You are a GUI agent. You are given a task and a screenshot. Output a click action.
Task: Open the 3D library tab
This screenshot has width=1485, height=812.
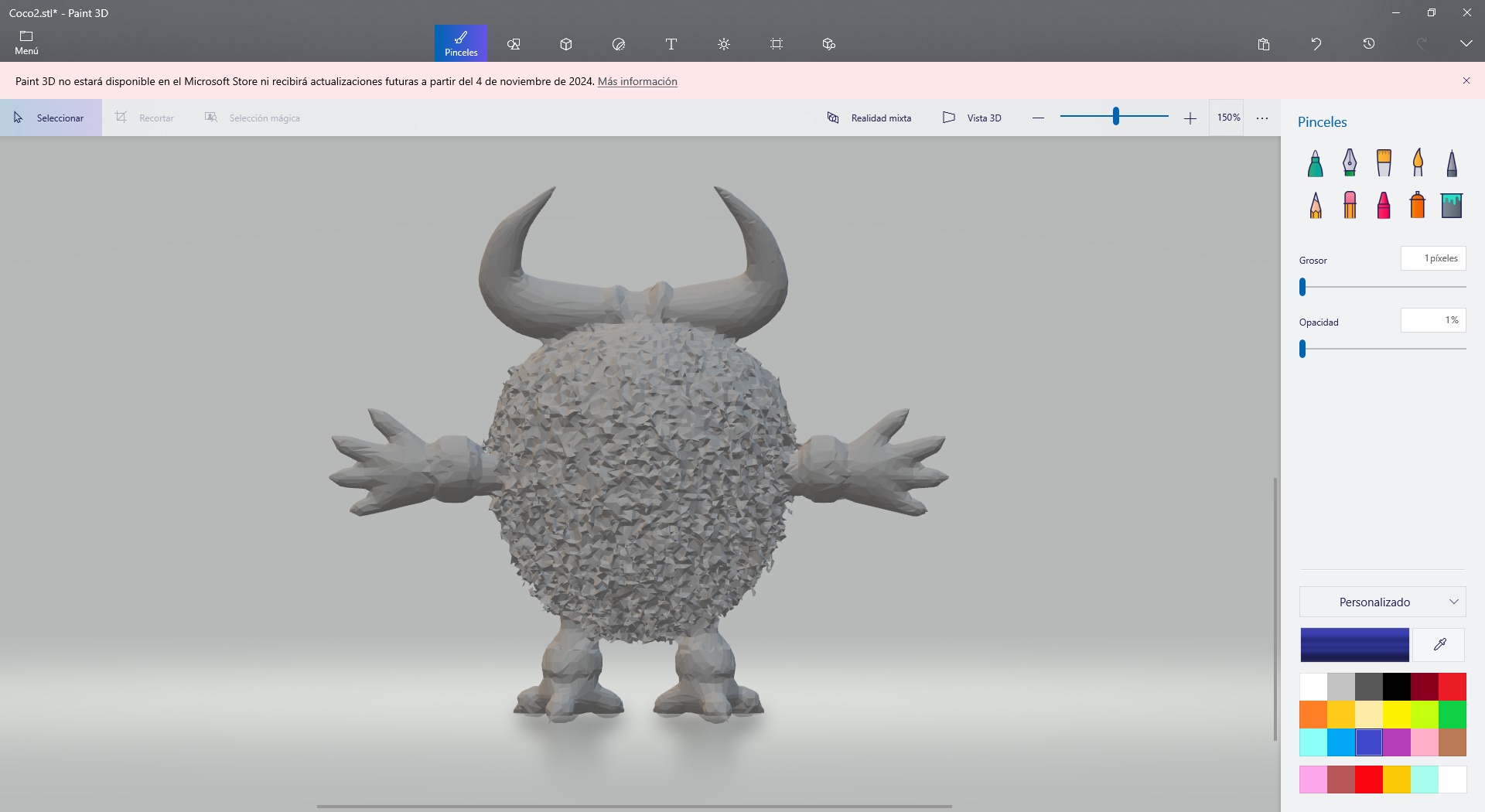coord(829,44)
